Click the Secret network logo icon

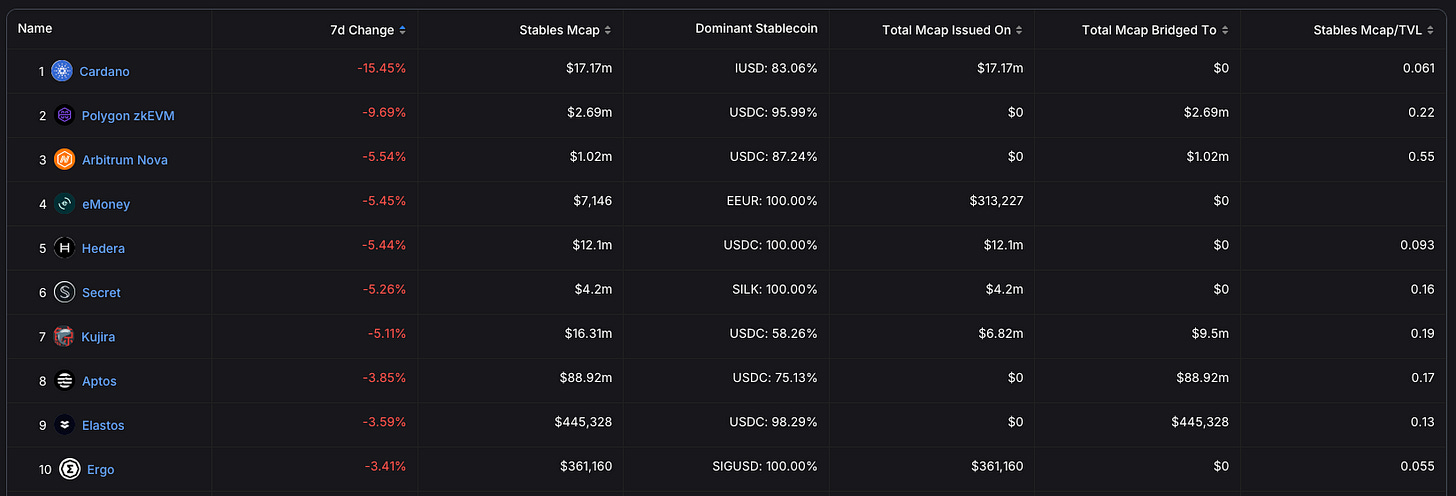[65, 292]
